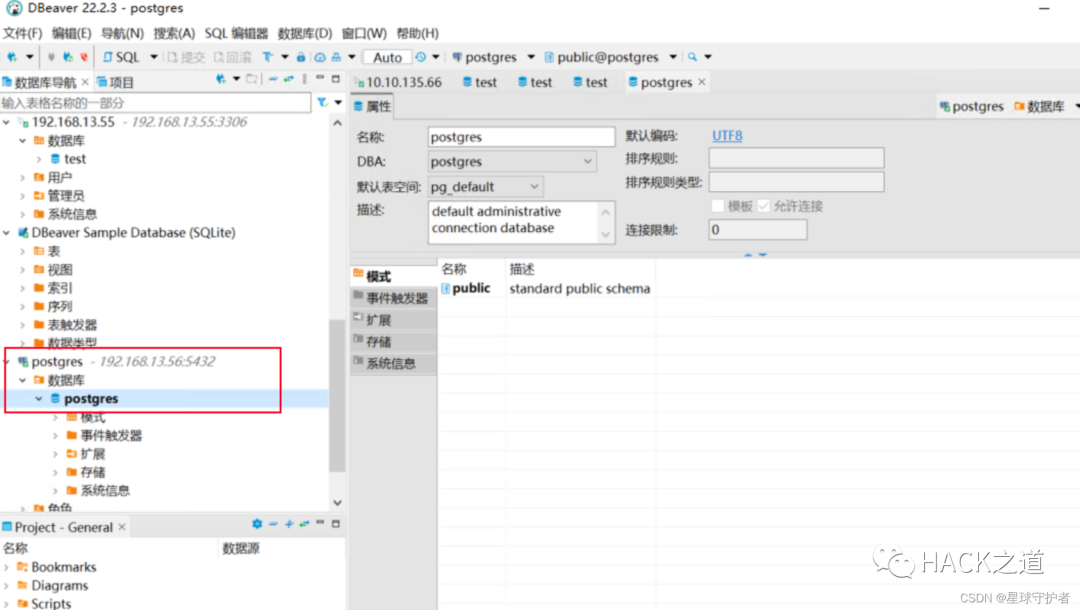1080x610 pixels.
Task: Click new connection icon in navigator panel
Action: [220, 79]
